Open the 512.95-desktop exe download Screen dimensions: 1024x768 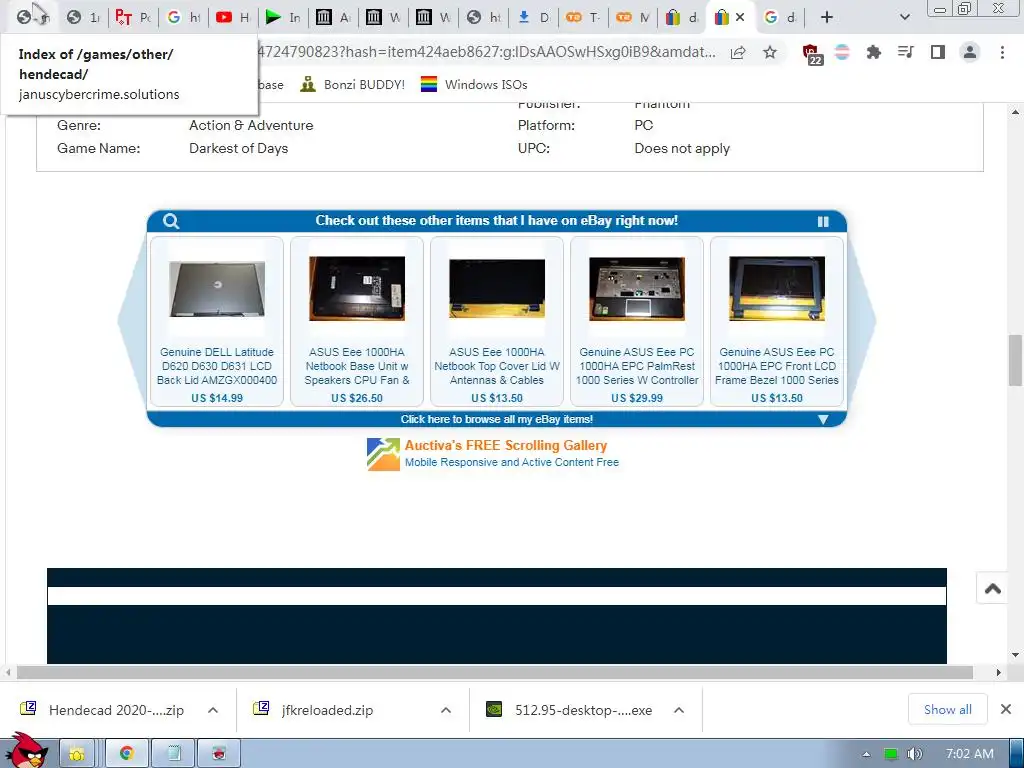(569, 710)
